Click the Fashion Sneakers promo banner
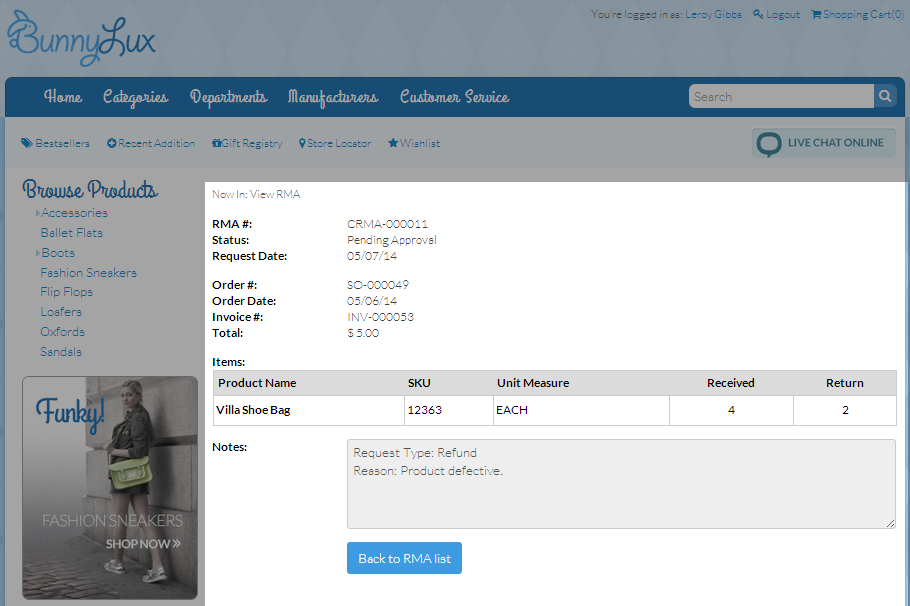 [x=110, y=487]
